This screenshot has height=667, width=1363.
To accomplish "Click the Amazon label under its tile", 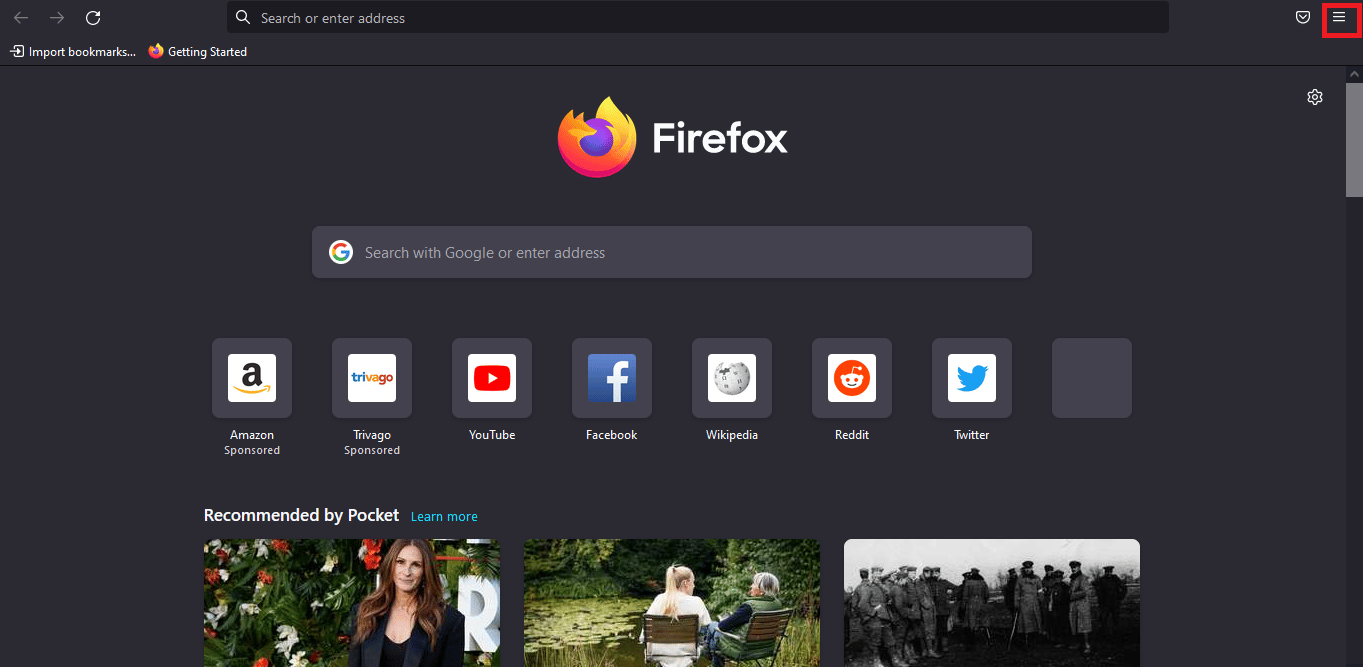I will (x=252, y=435).
